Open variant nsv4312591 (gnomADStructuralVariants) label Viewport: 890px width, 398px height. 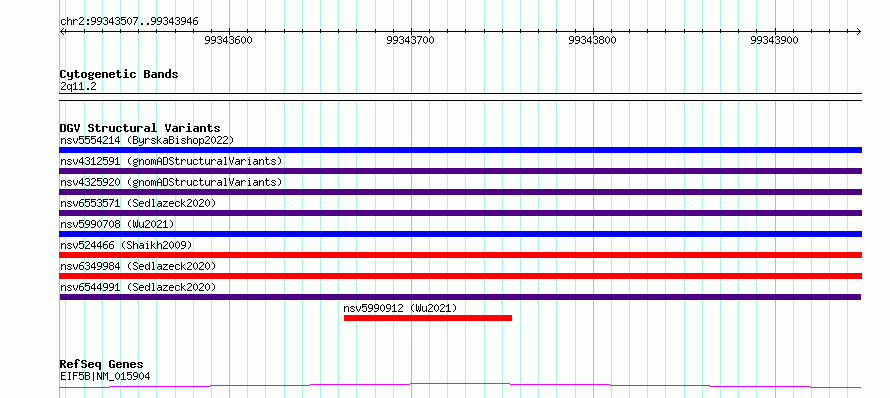[171, 161]
